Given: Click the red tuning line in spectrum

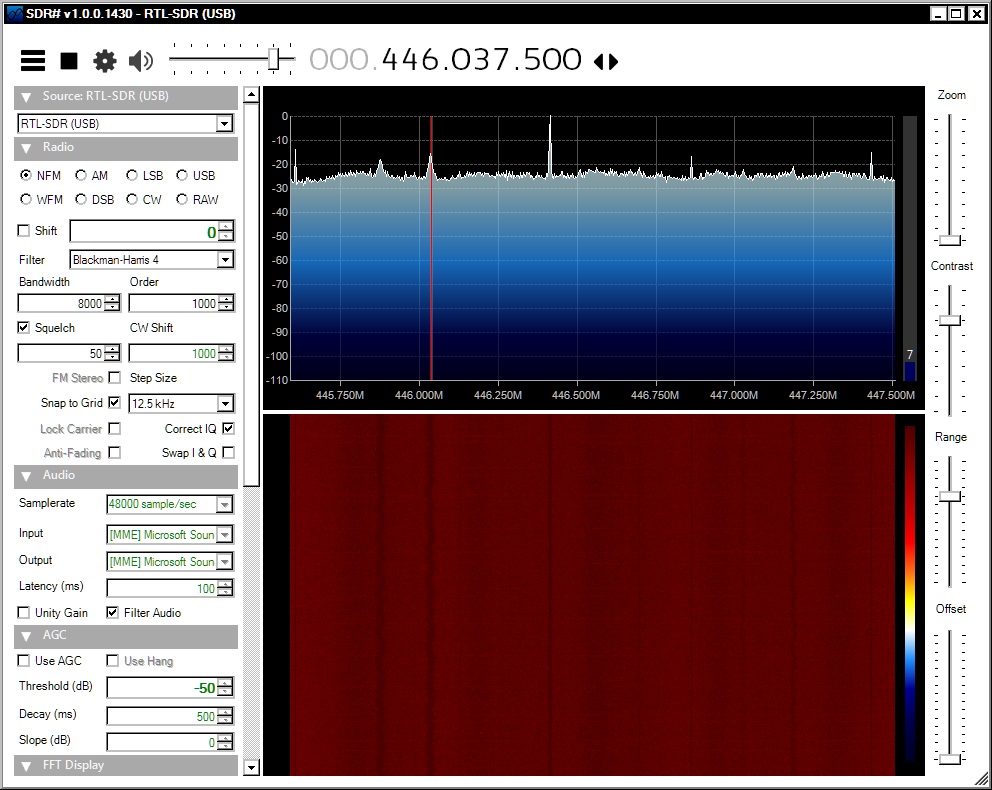Looking at the screenshot, I should point(431,248).
